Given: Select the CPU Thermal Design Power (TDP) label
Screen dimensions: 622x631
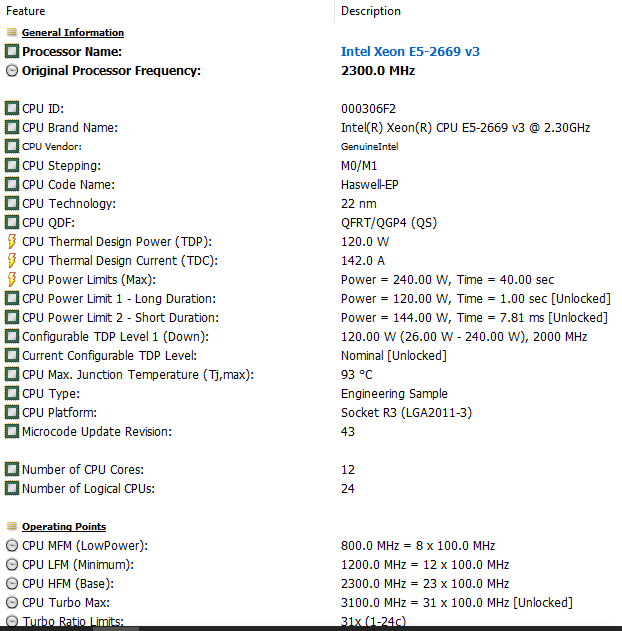Looking at the screenshot, I should [x=117, y=242].
